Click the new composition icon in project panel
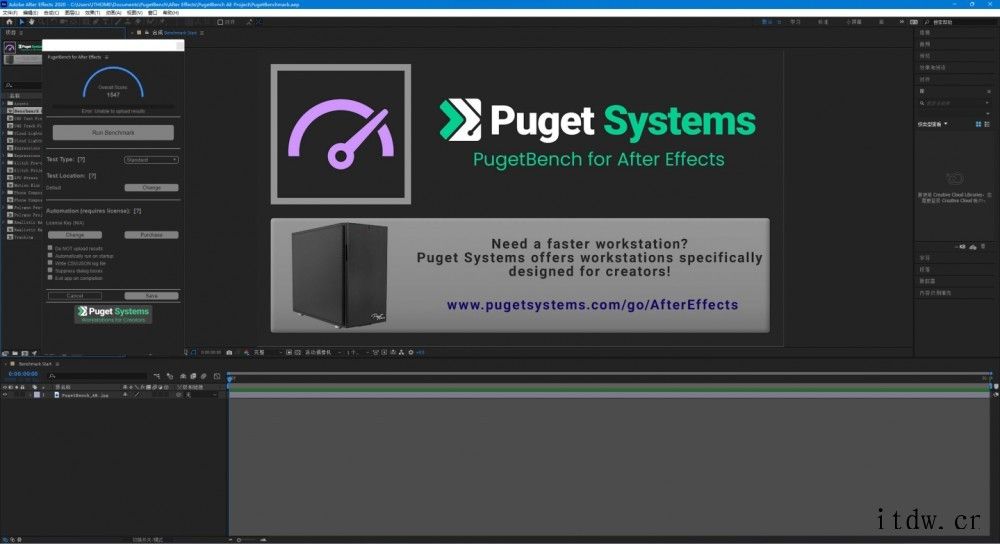Image resolution: width=1000 pixels, height=544 pixels. [x=24, y=353]
